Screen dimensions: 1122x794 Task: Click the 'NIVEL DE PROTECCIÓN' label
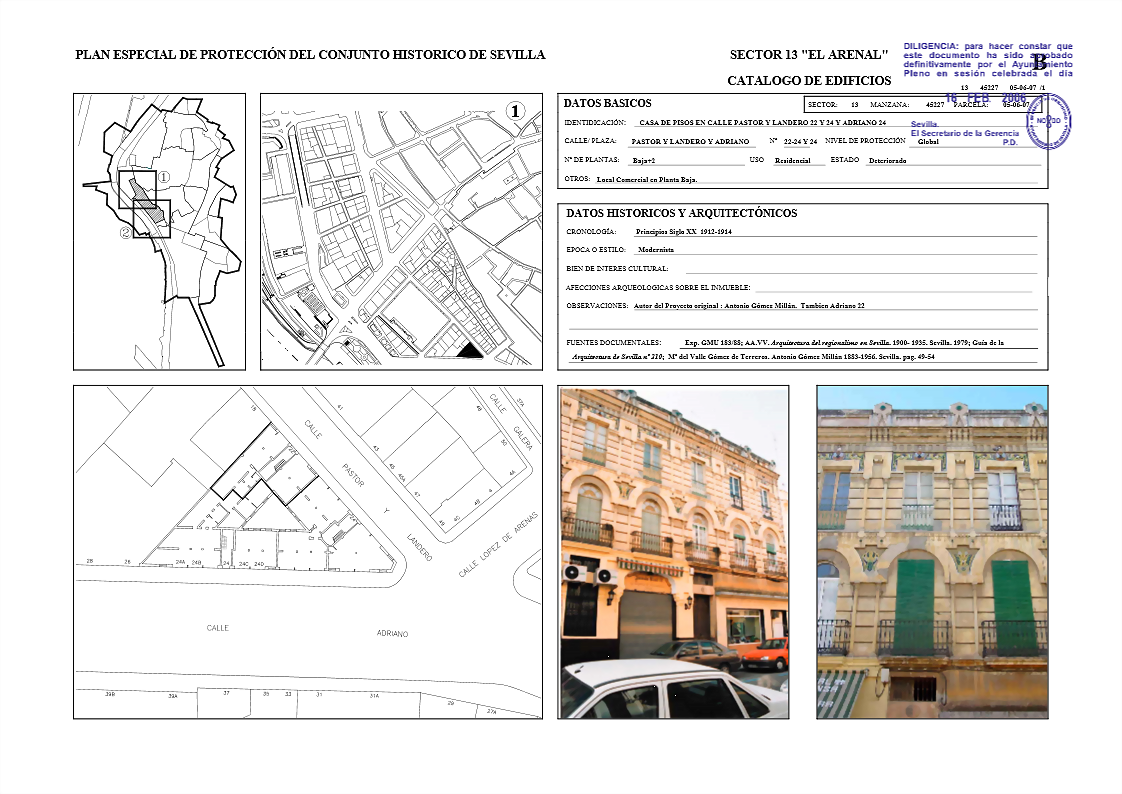[865, 141]
